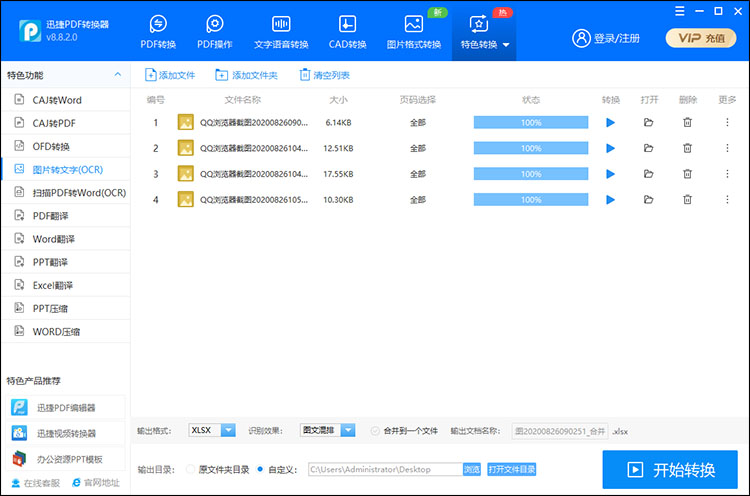
Task: Click row 1 image file thumbnail
Action: (186, 122)
